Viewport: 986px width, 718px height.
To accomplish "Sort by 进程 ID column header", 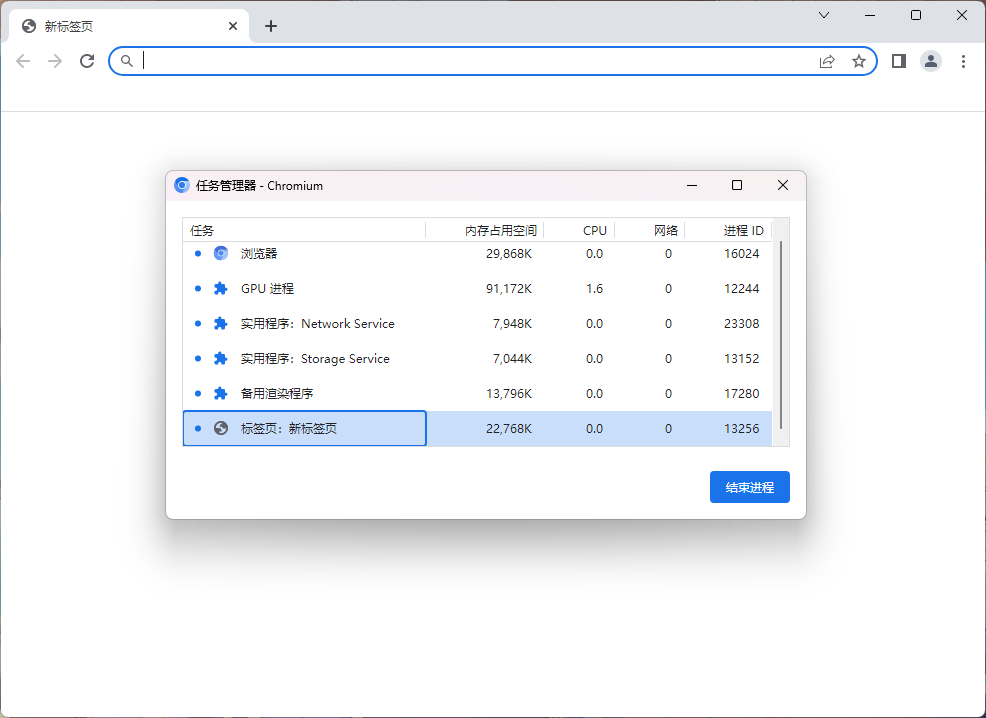I will tap(743, 230).
